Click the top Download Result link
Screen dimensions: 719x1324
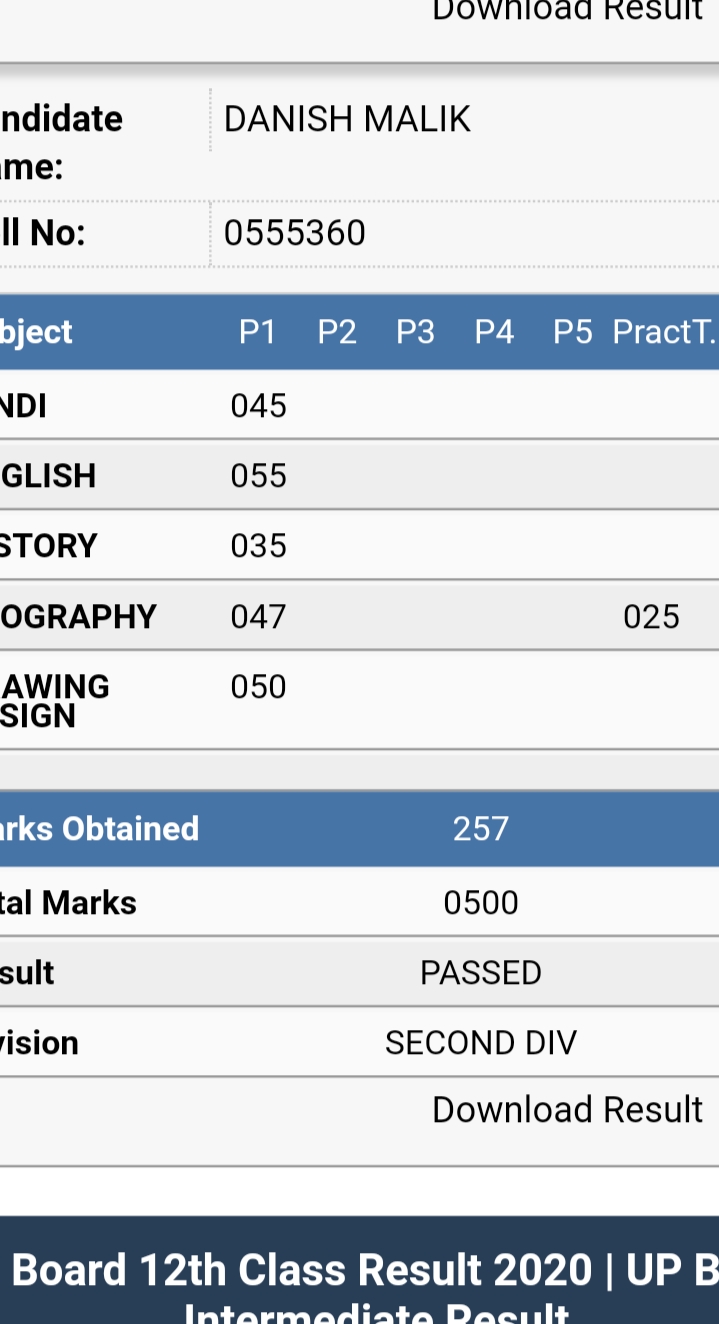point(567,10)
